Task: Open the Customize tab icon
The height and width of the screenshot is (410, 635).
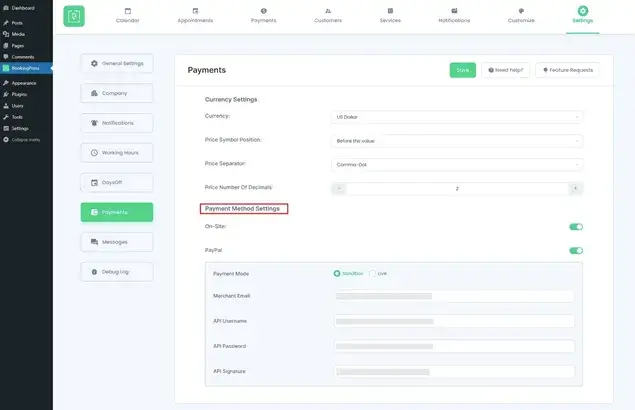Action: tap(521, 11)
